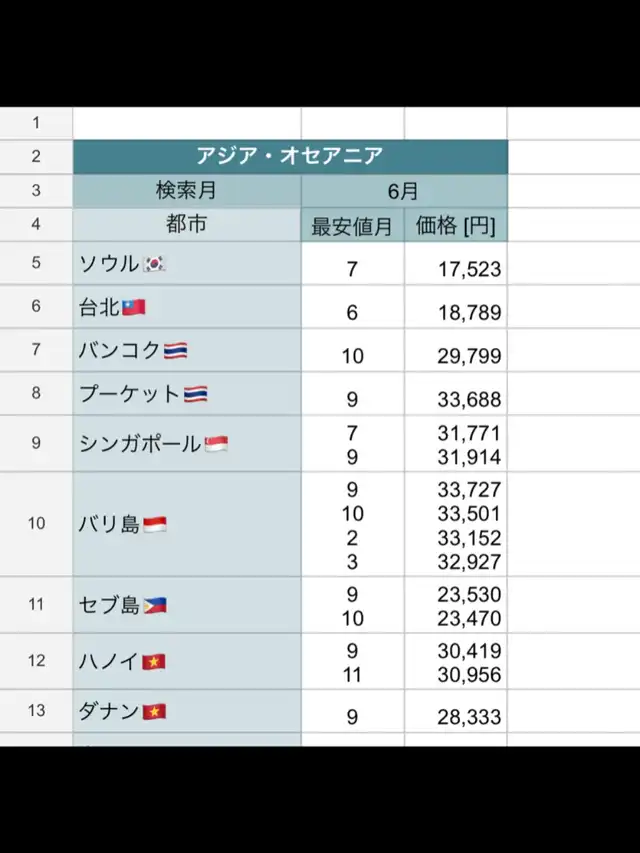Click the Taiwan flag beside 台北
The width and height of the screenshot is (640, 853).
point(134,308)
